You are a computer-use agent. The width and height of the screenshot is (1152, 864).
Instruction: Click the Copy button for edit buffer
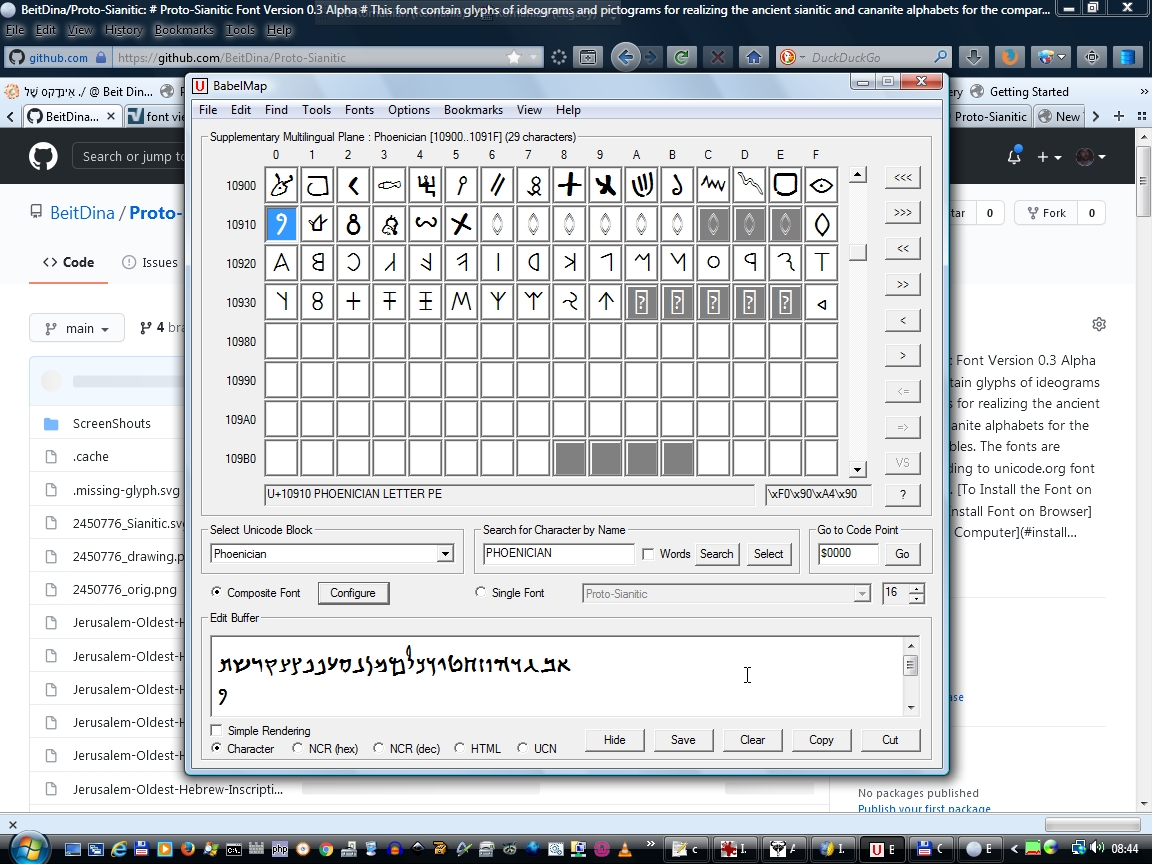click(x=821, y=740)
